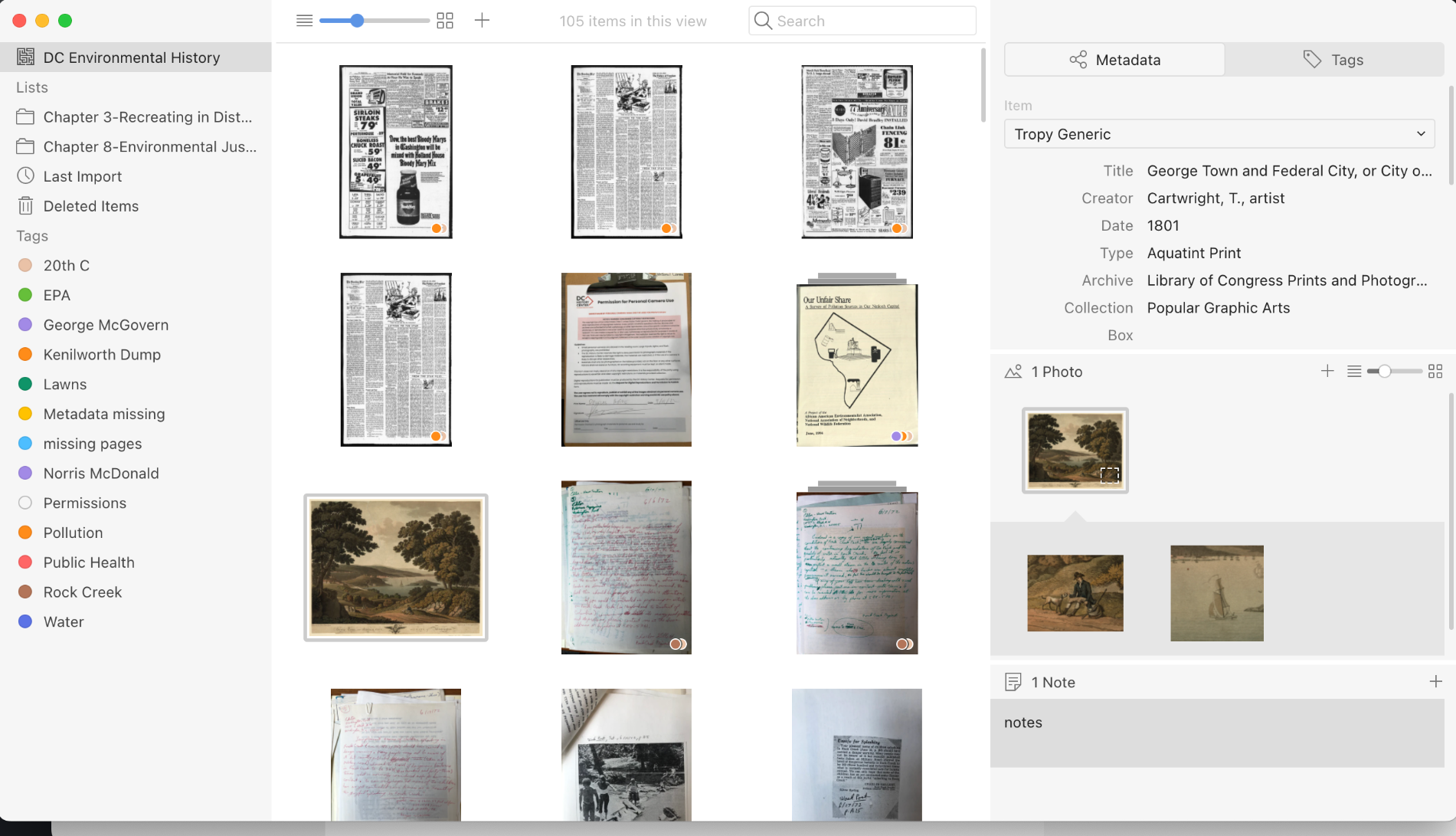This screenshot has height=836, width=1456.
Task: Select 77 Anniversary Sale newspaper item
Action: pyautogui.click(x=857, y=152)
